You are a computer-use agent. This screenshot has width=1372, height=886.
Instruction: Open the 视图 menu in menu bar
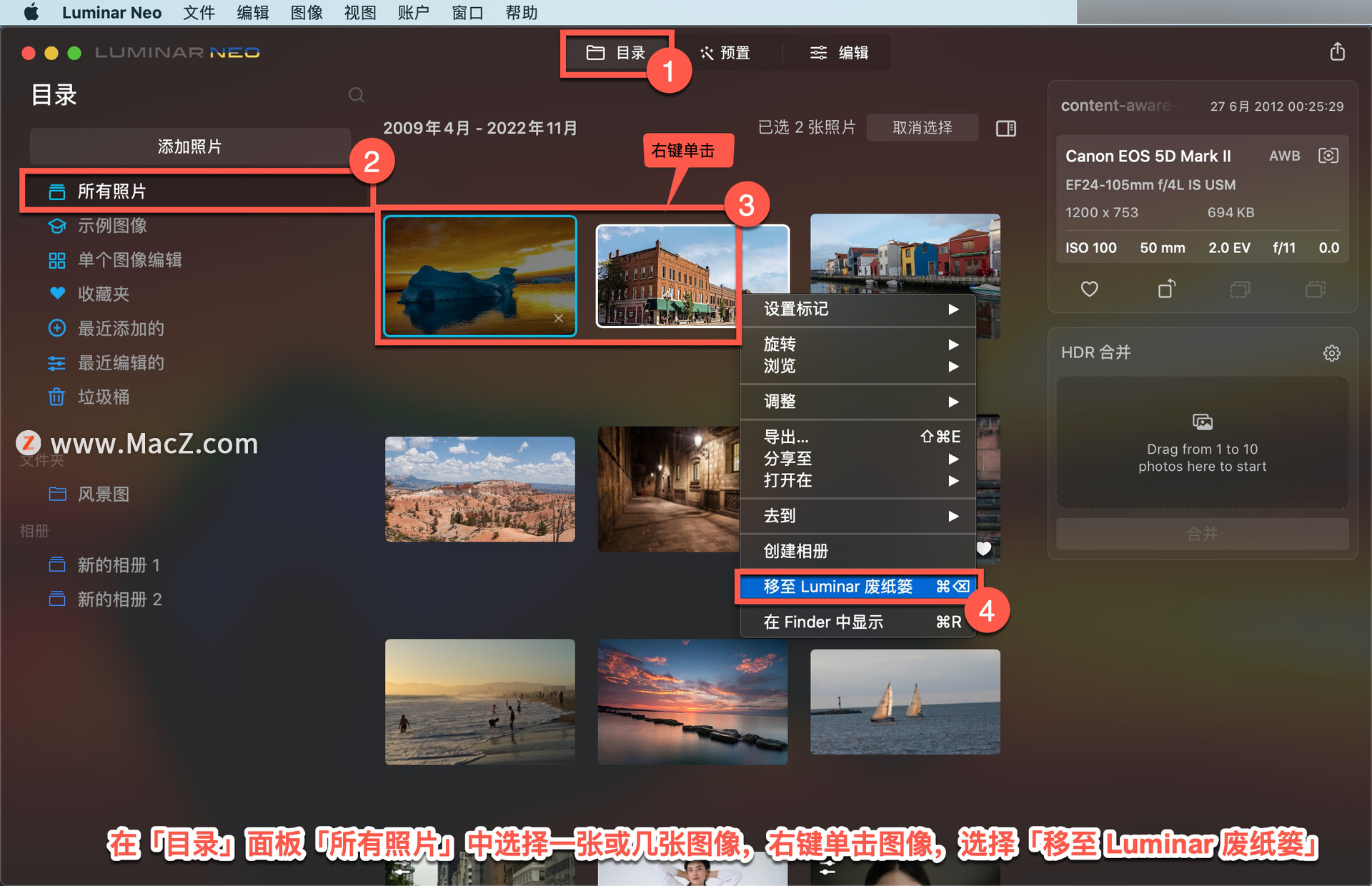point(360,12)
